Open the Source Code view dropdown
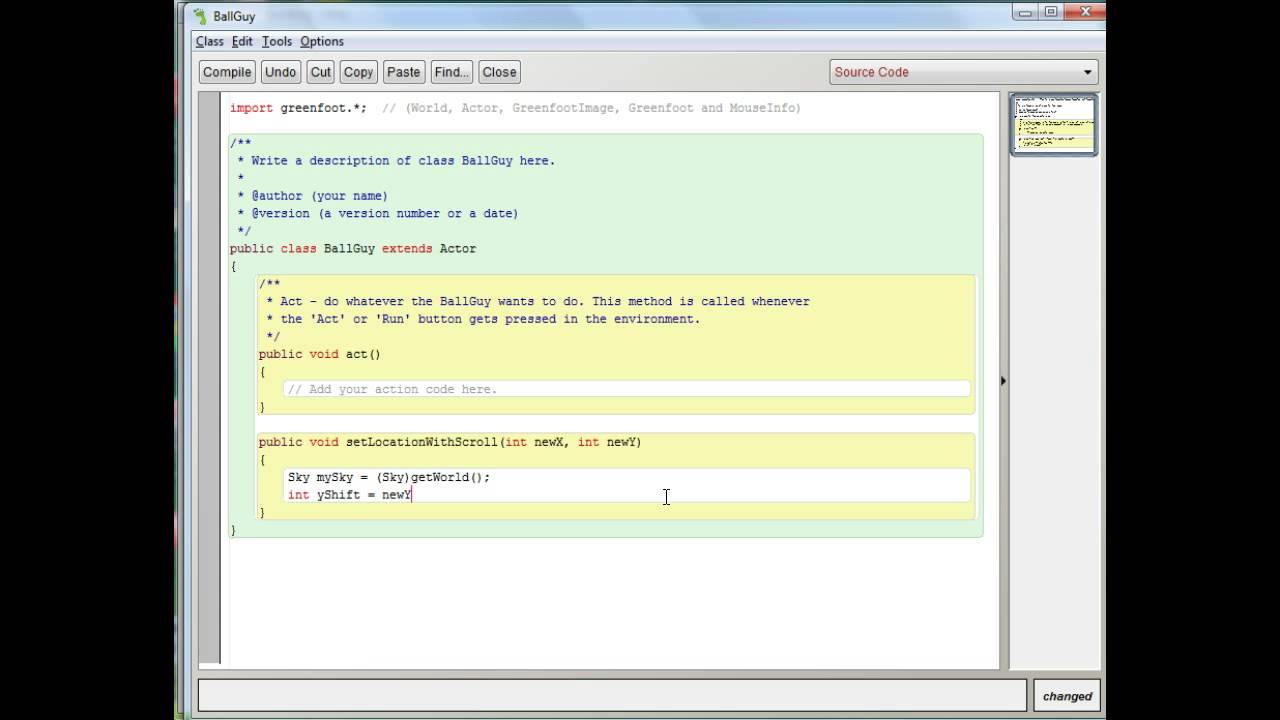 964,72
